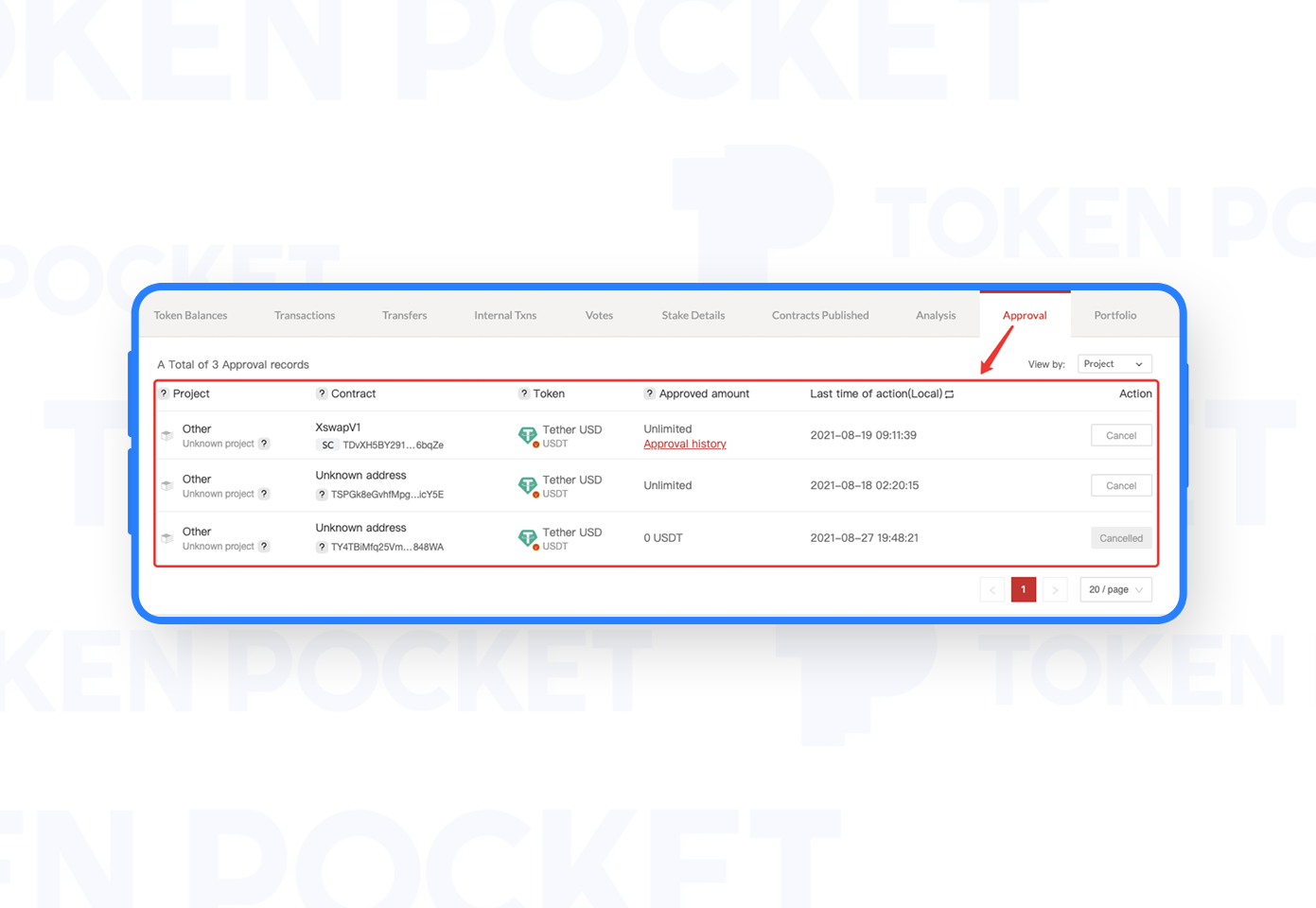The image size is (1316, 908).
Task: Click help icon beside Contract column header
Action: click(x=322, y=393)
